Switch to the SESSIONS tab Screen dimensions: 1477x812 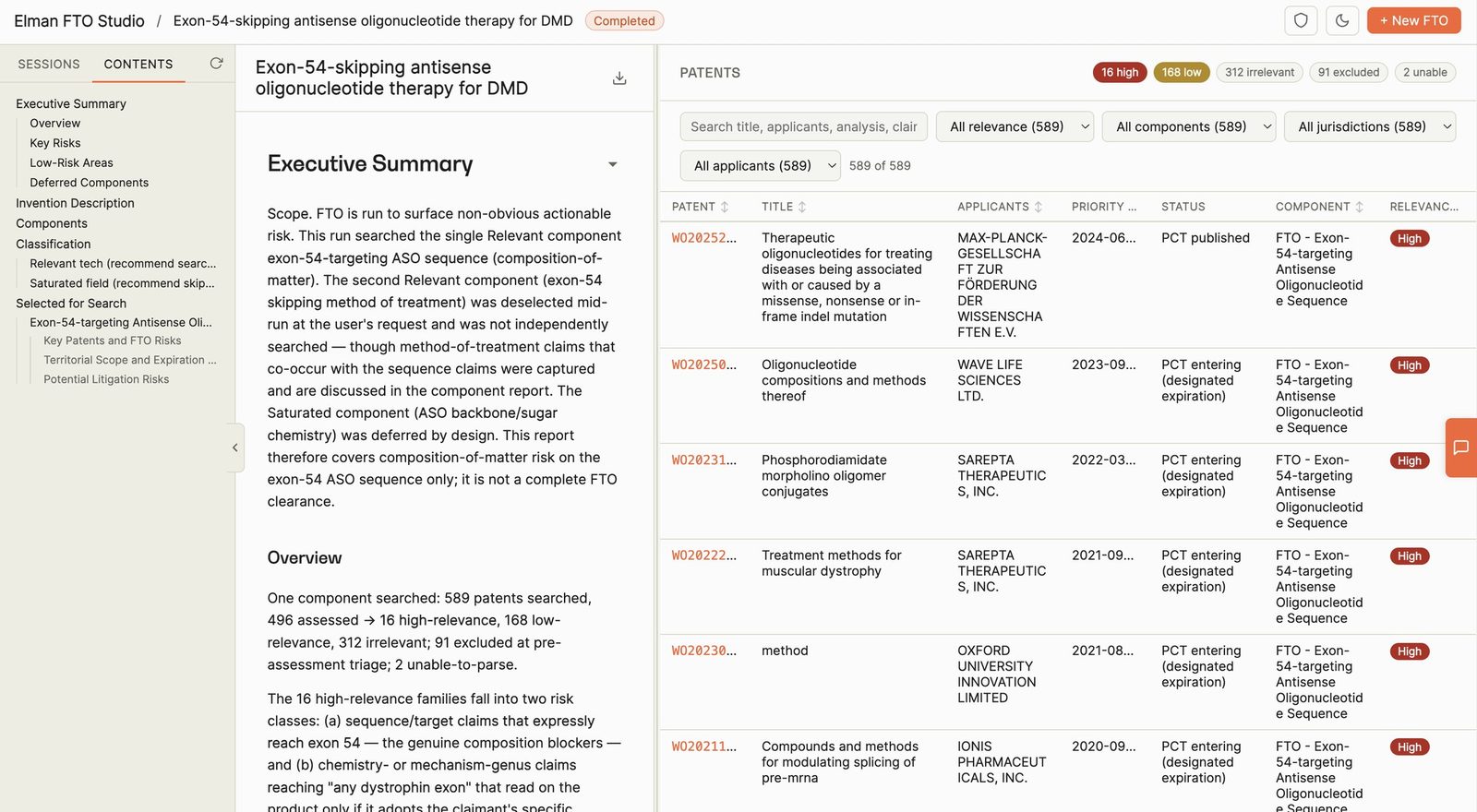49,64
